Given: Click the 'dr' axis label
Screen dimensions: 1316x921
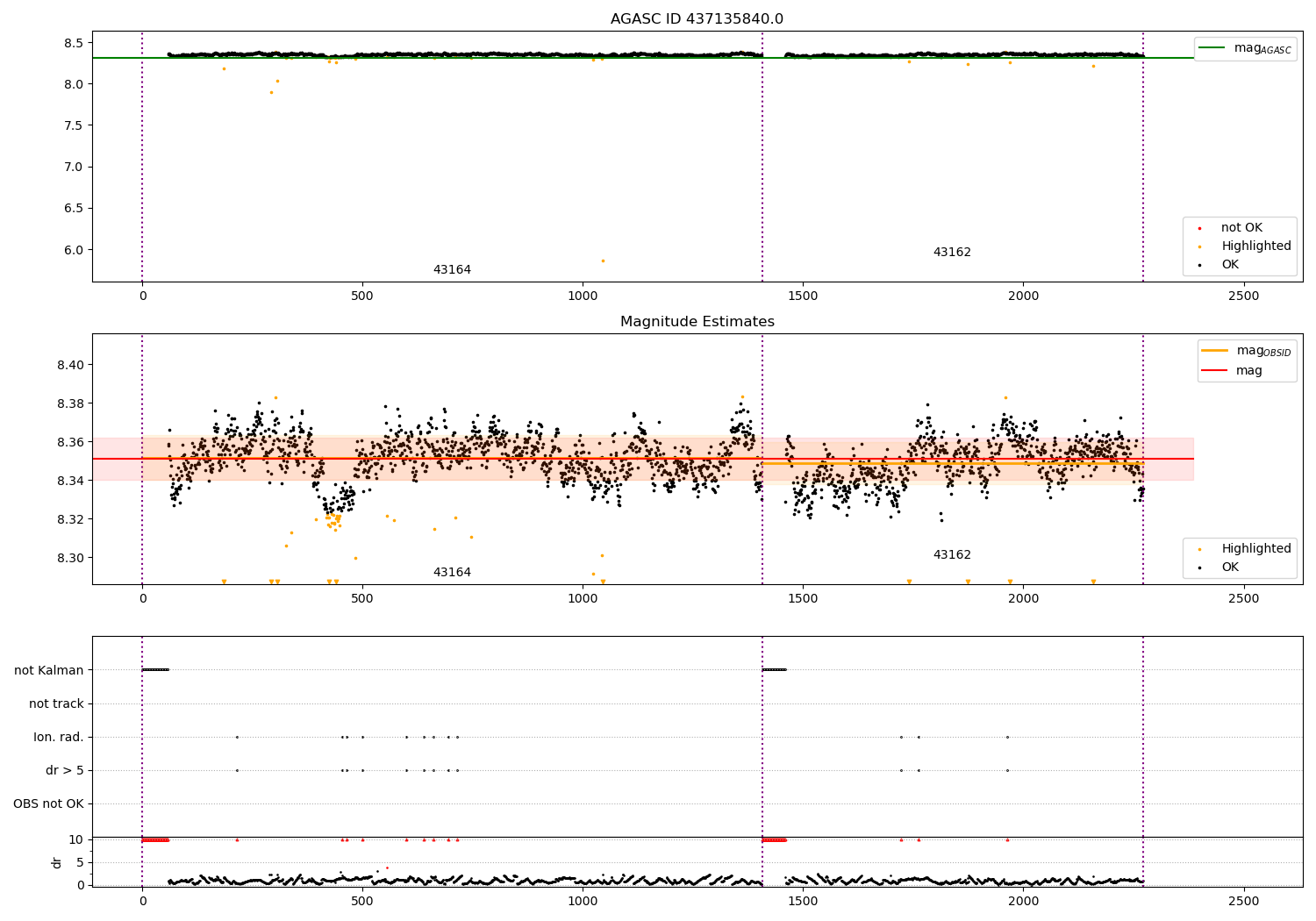Looking at the screenshot, I should pyautogui.click(x=57, y=862).
